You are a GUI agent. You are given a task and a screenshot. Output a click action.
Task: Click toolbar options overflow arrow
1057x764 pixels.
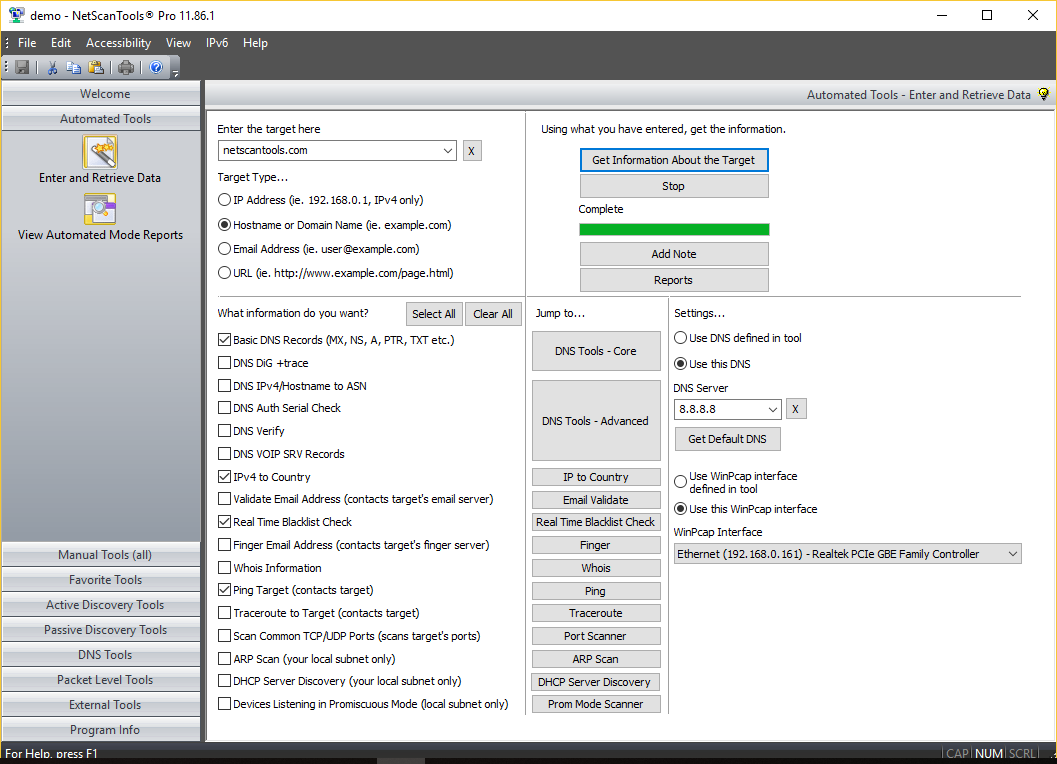click(175, 71)
